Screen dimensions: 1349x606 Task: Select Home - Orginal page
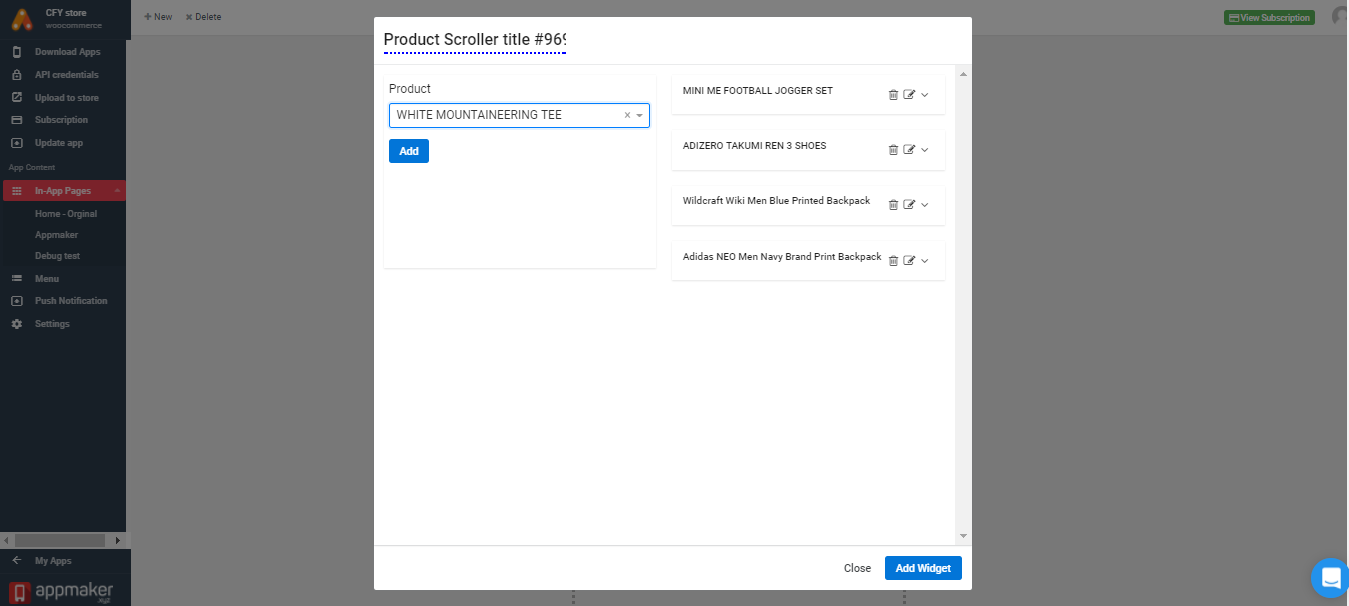66,214
